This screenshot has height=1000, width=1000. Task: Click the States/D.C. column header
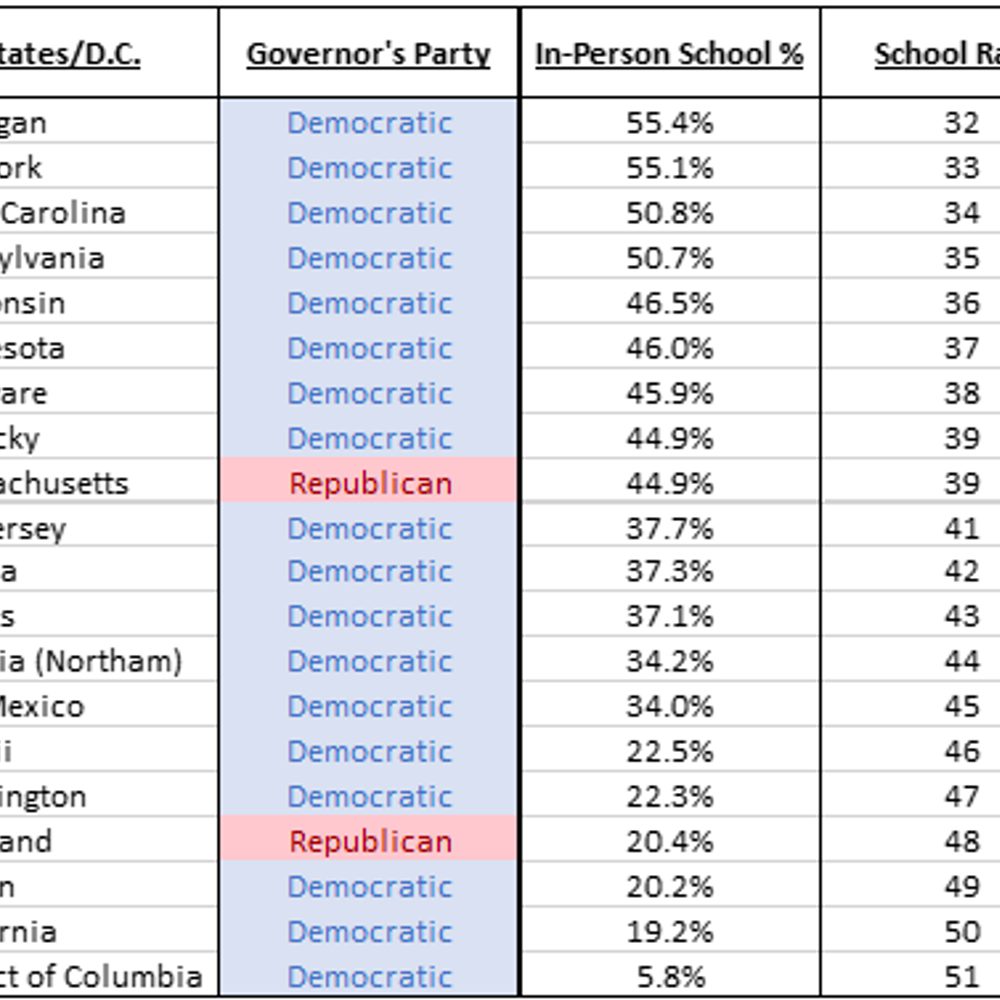[x=108, y=54]
